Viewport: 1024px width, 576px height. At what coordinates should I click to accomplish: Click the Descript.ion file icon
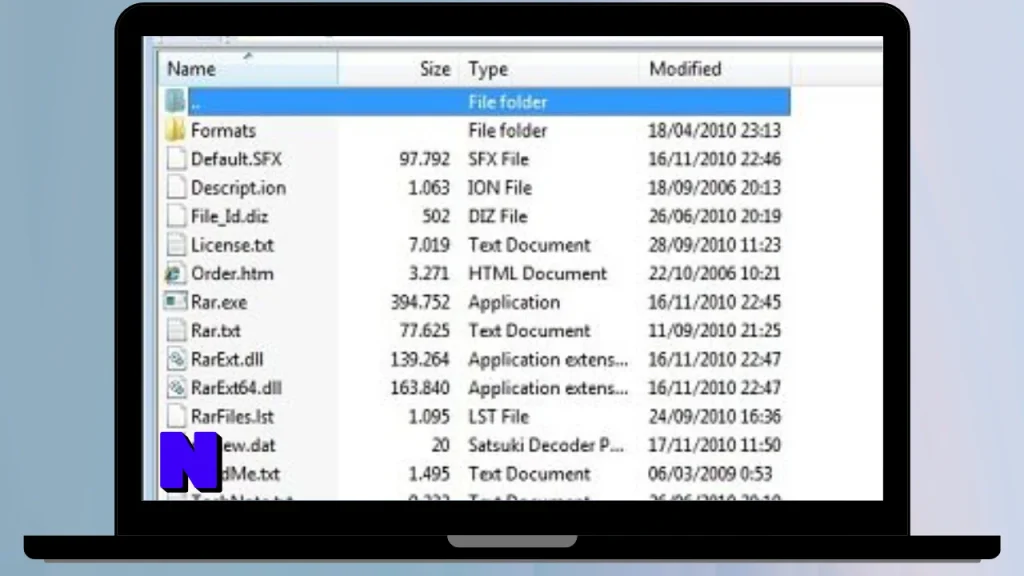(x=176, y=187)
